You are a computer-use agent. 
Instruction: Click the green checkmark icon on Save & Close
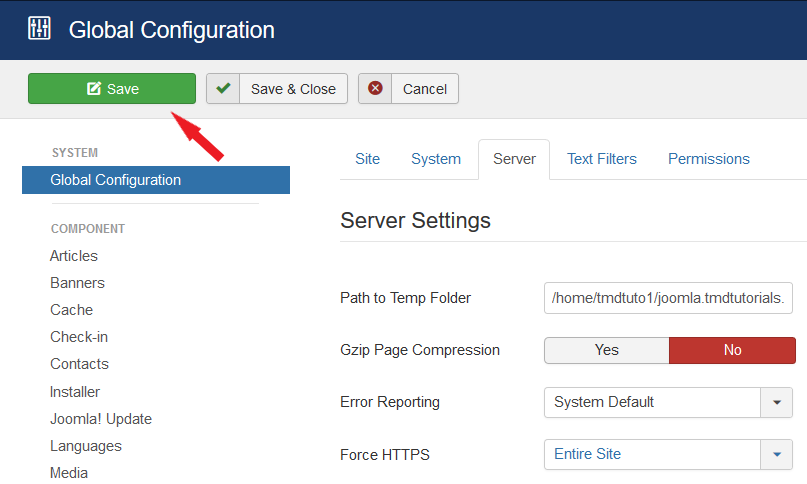(223, 88)
